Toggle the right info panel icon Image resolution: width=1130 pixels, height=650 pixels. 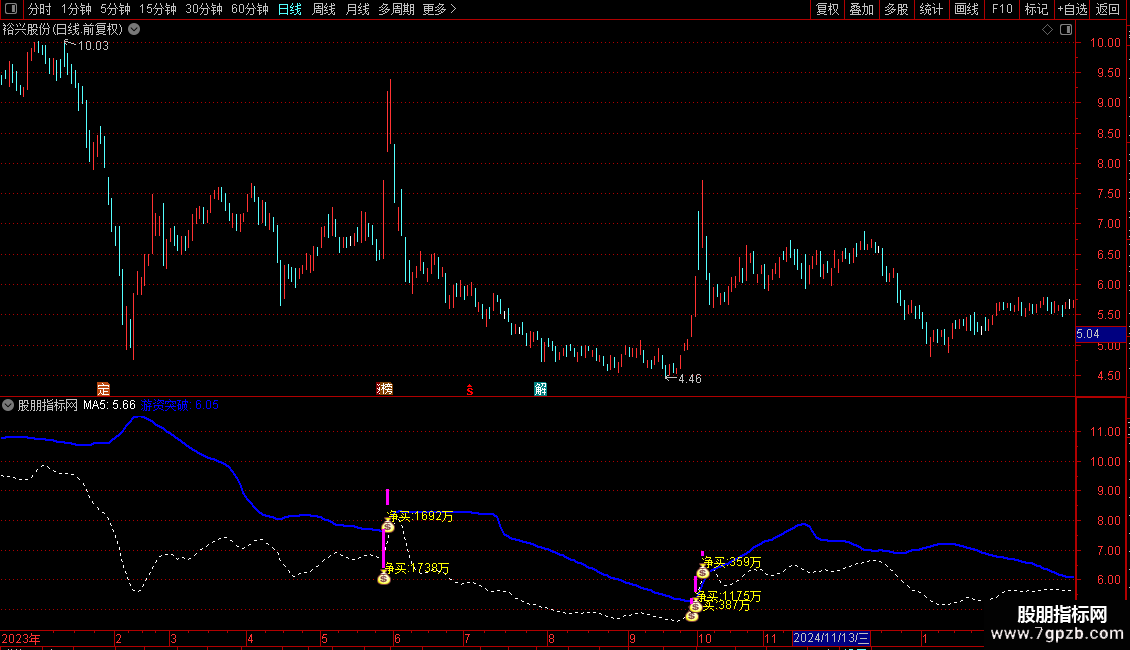tap(1066, 30)
